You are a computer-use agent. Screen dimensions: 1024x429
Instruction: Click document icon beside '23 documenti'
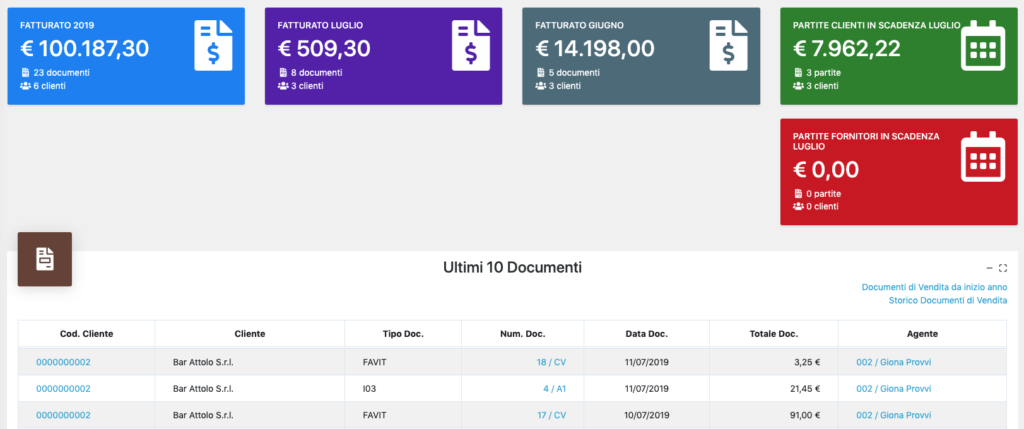[25, 73]
